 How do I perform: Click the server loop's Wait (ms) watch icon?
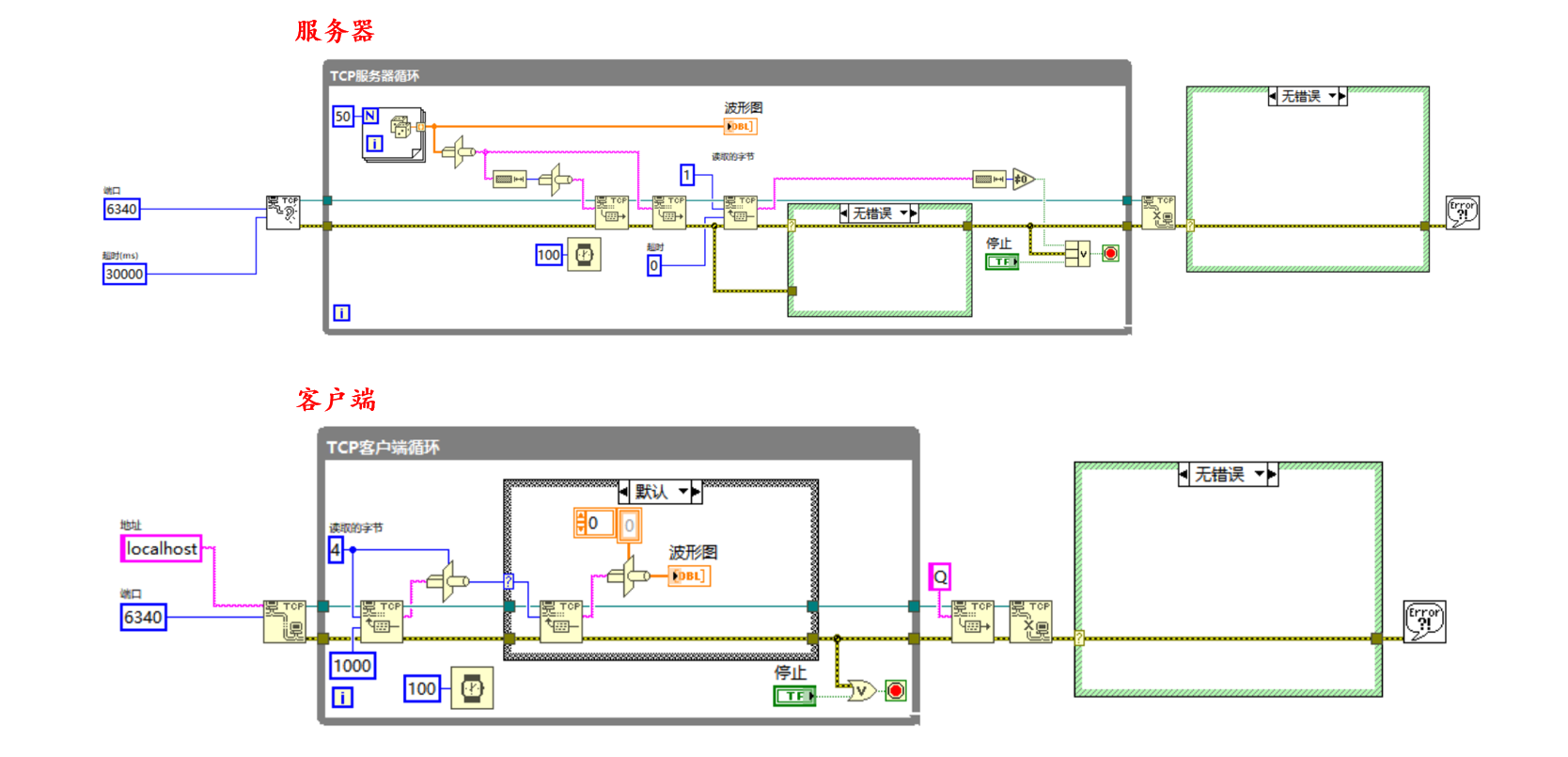[585, 255]
